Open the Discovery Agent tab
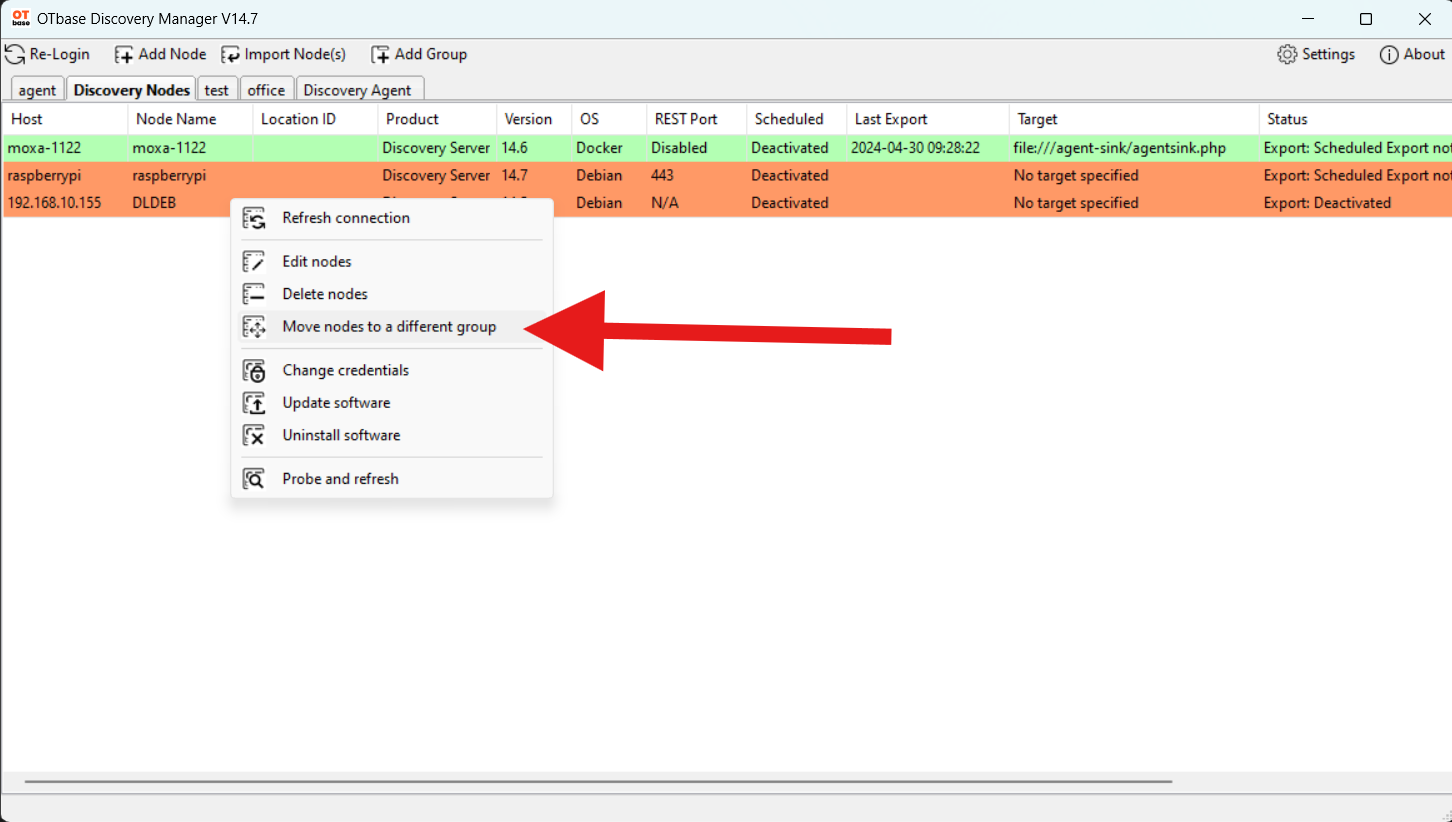 [358, 90]
